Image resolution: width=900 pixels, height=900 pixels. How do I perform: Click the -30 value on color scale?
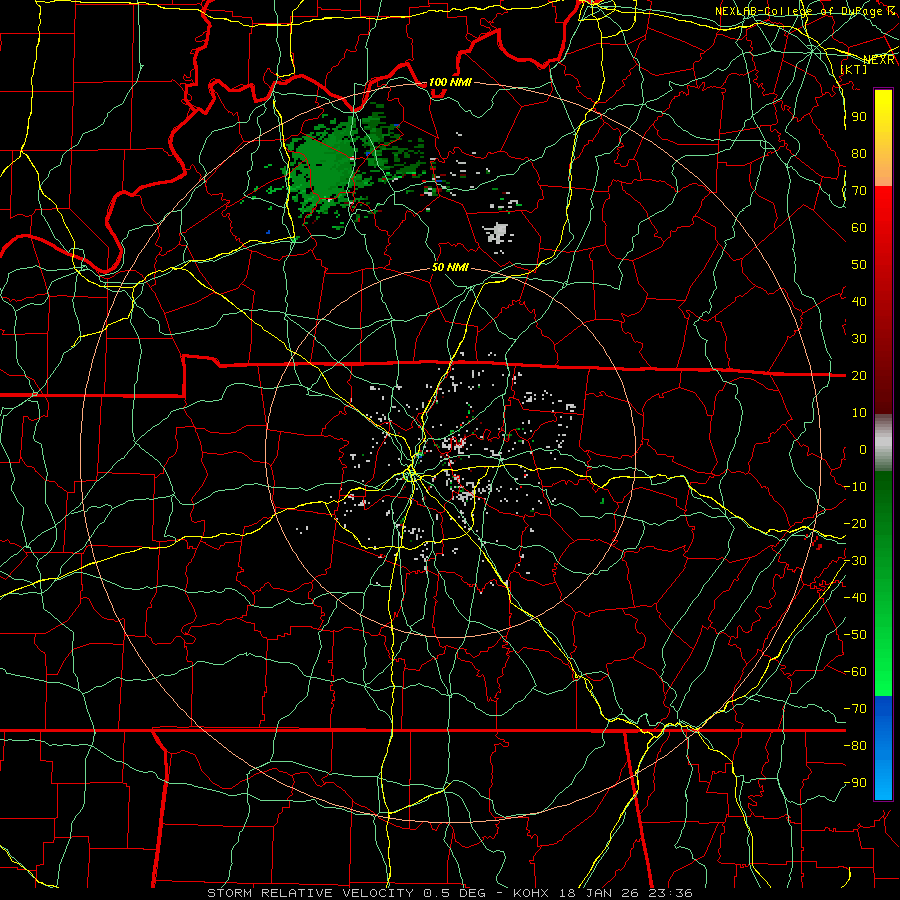[855, 561]
